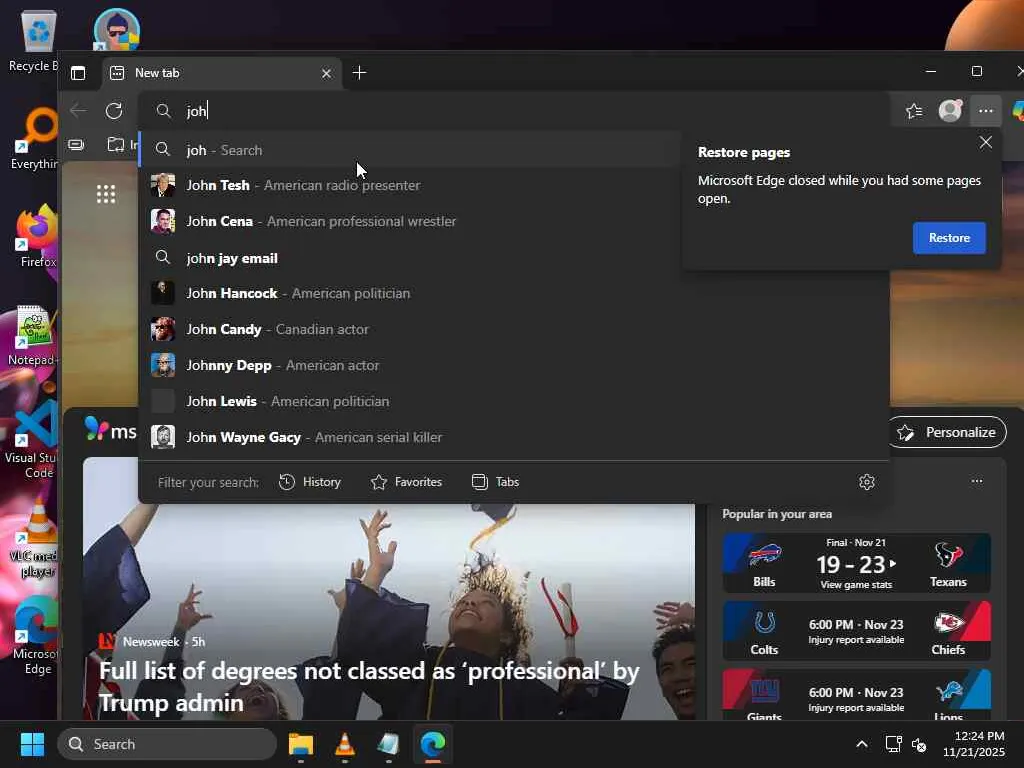Screen dimensions: 1024x768
Task: Open the Copilot icon in toolbar
Action: click(1018, 111)
